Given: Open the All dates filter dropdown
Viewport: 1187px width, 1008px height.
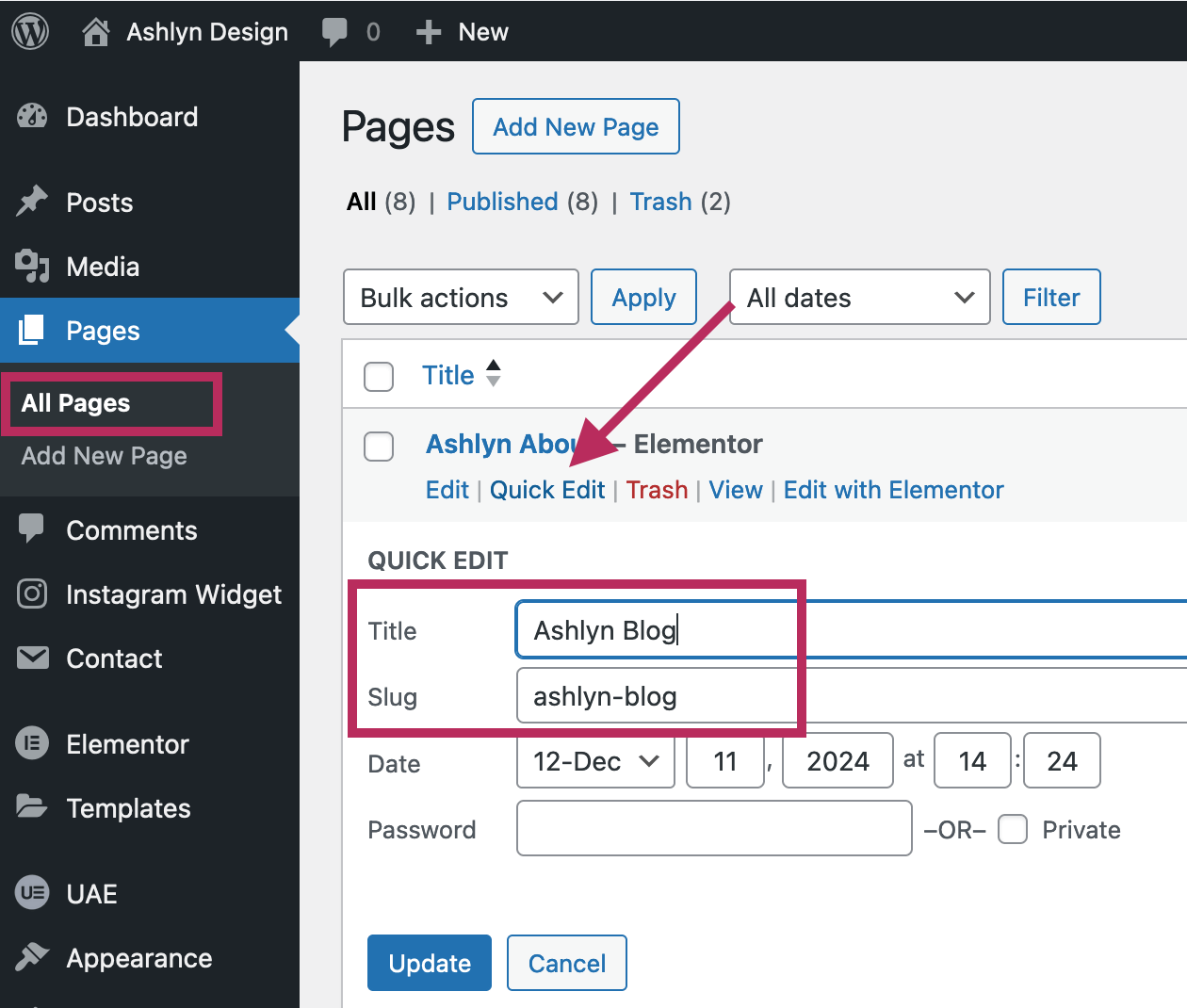Looking at the screenshot, I should tap(858, 297).
